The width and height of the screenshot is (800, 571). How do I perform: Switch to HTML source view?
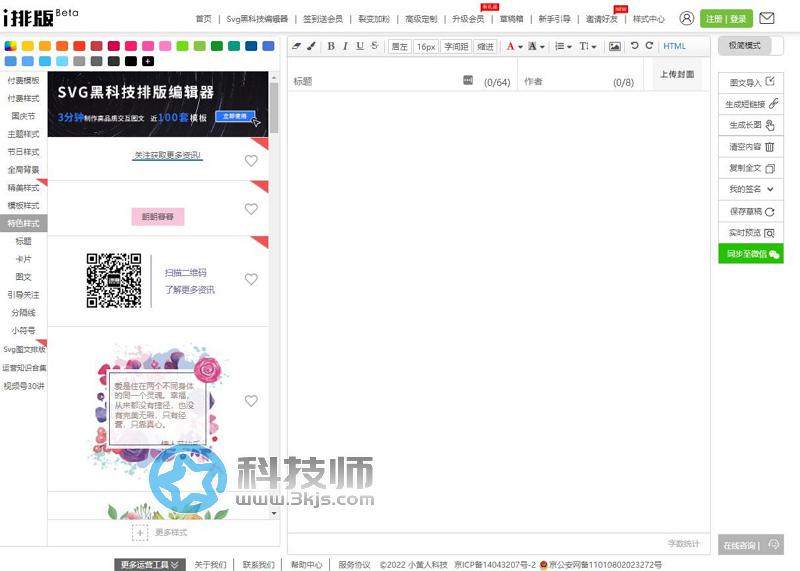(x=674, y=46)
